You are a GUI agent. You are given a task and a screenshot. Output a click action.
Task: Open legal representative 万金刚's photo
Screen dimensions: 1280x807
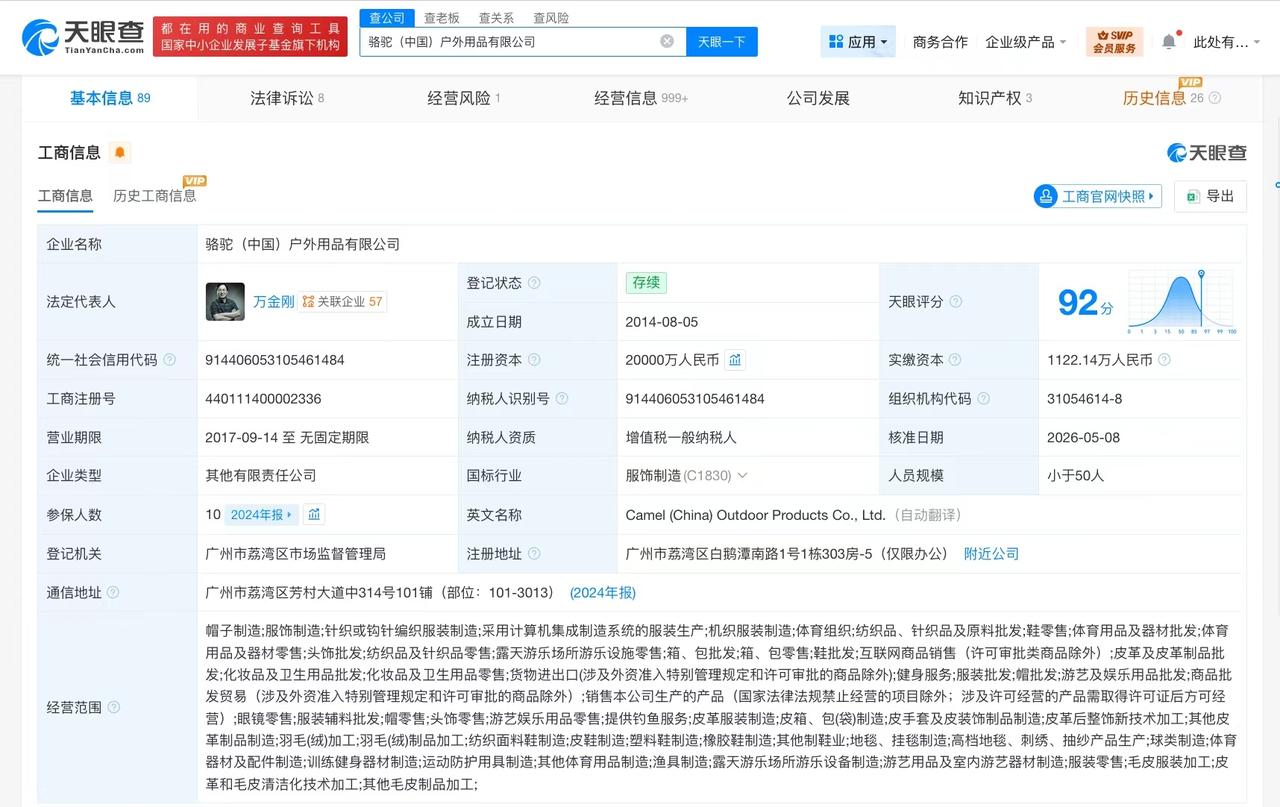point(225,302)
